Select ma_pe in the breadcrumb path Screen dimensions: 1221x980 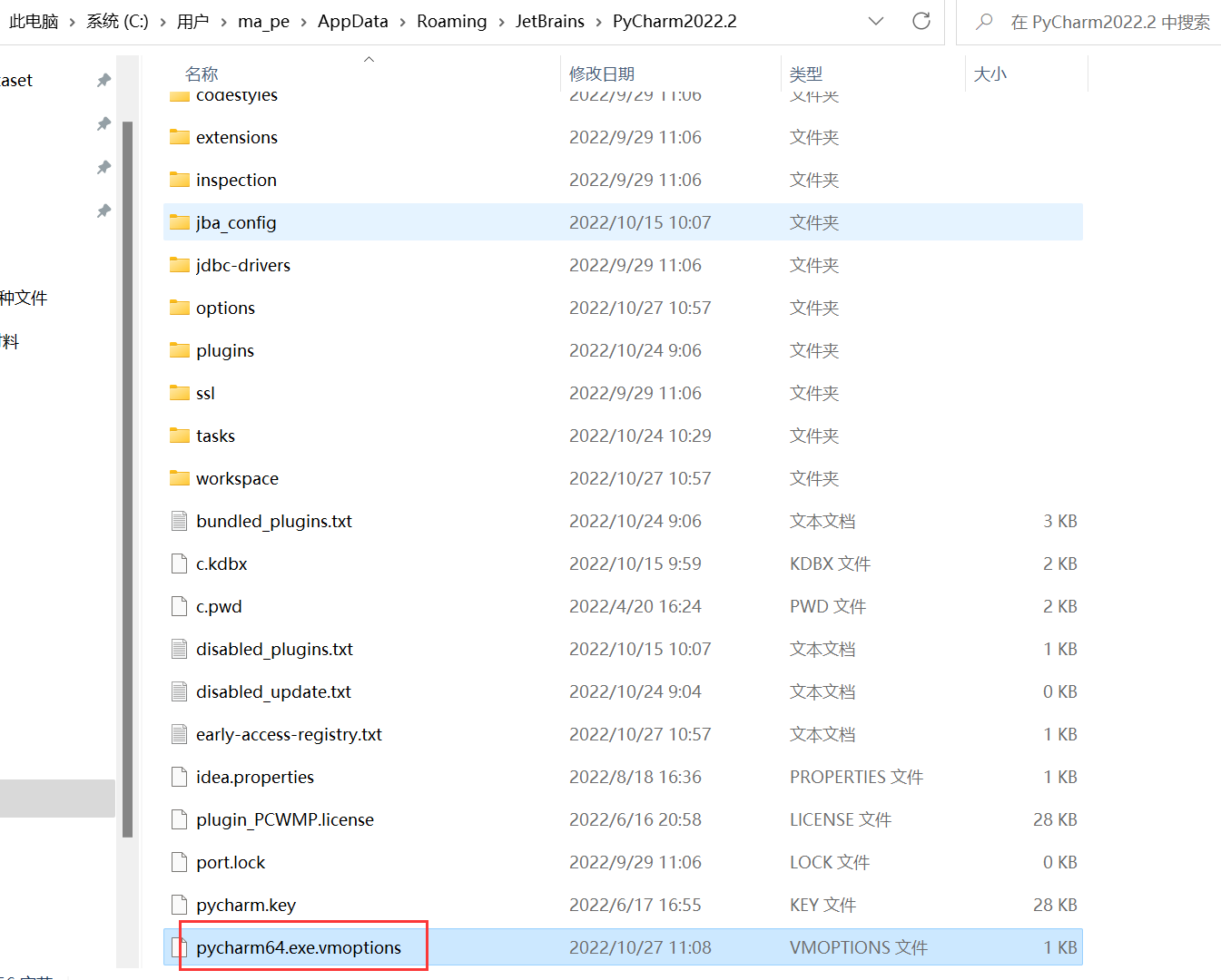coord(263,21)
